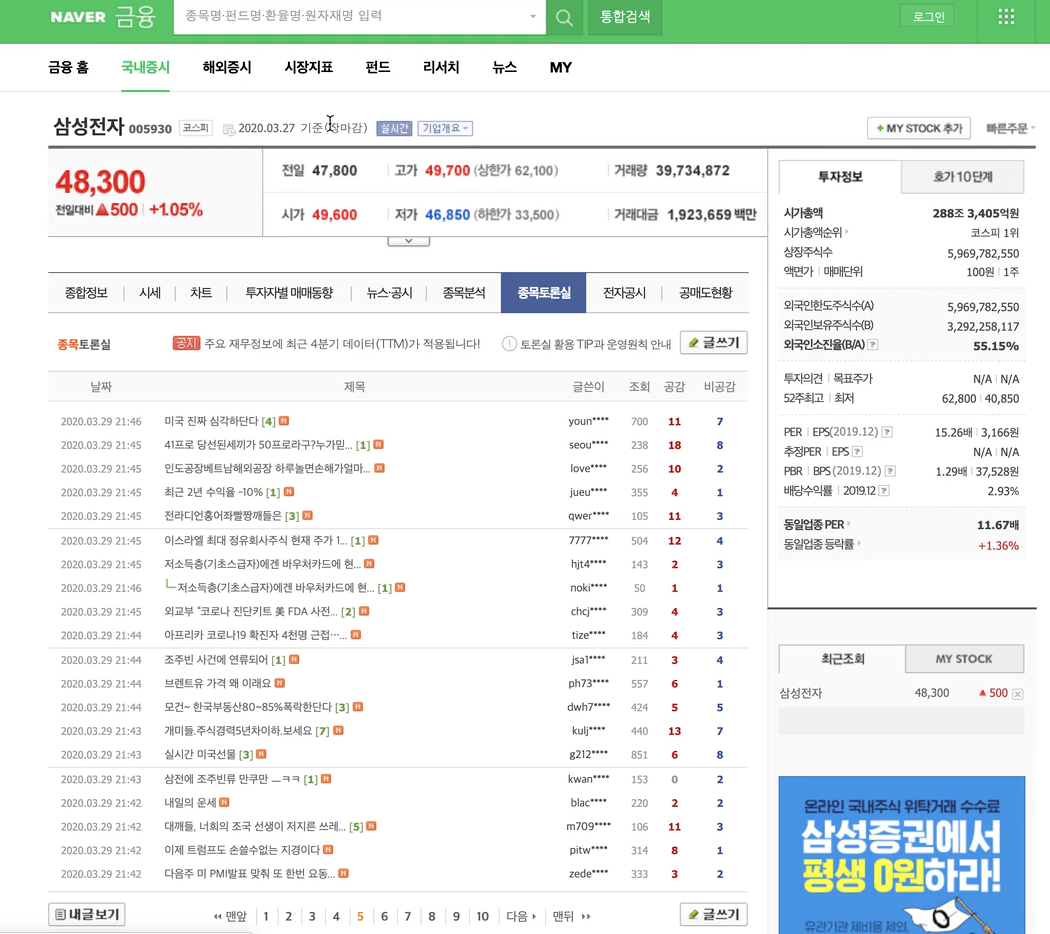The width and height of the screenshot is (1050, 934).
Task: Click question mark icon next to 외국인소진율
Action: point(873,345)
